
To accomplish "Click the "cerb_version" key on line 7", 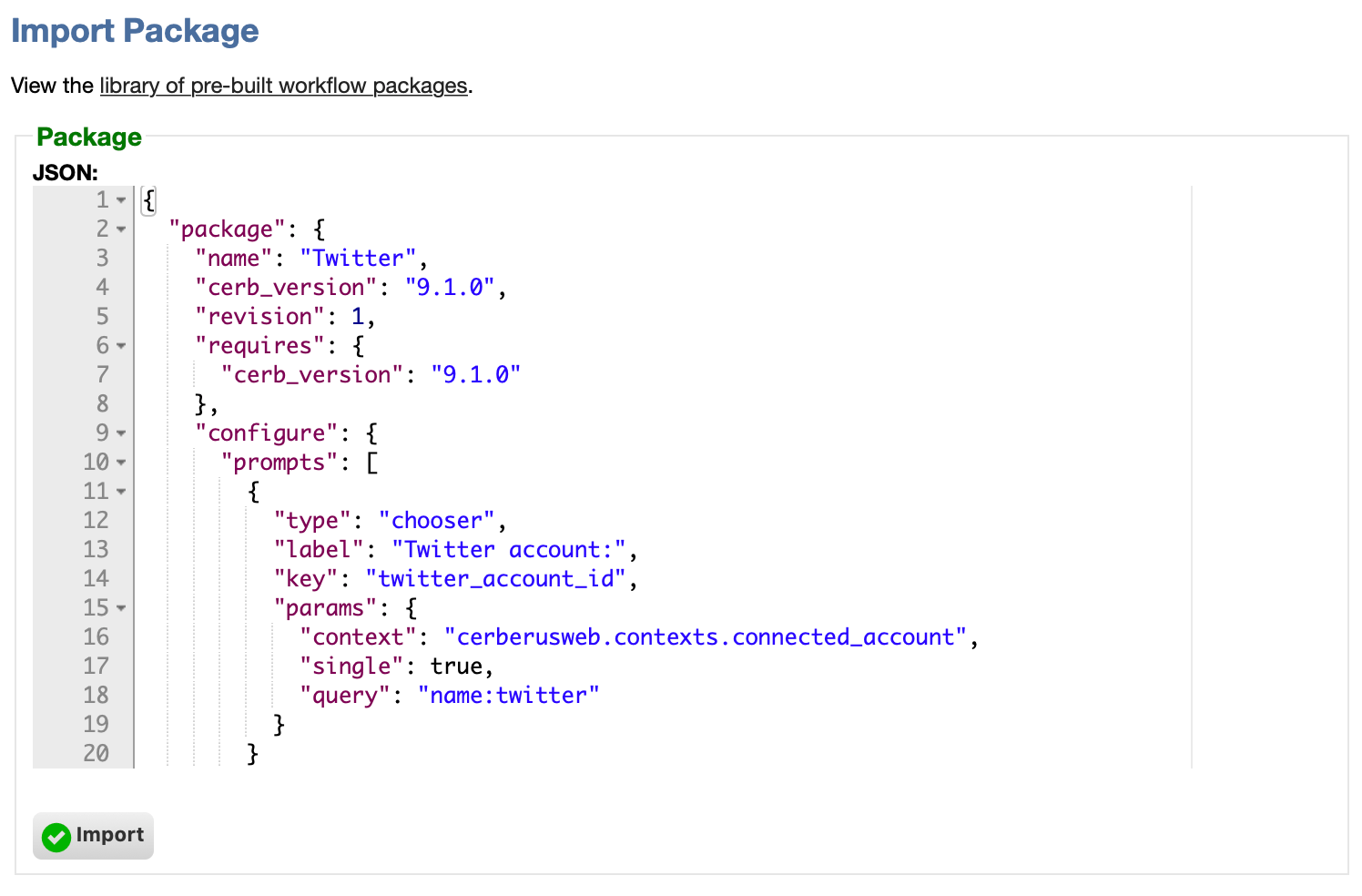I will [x=312, y=375].
